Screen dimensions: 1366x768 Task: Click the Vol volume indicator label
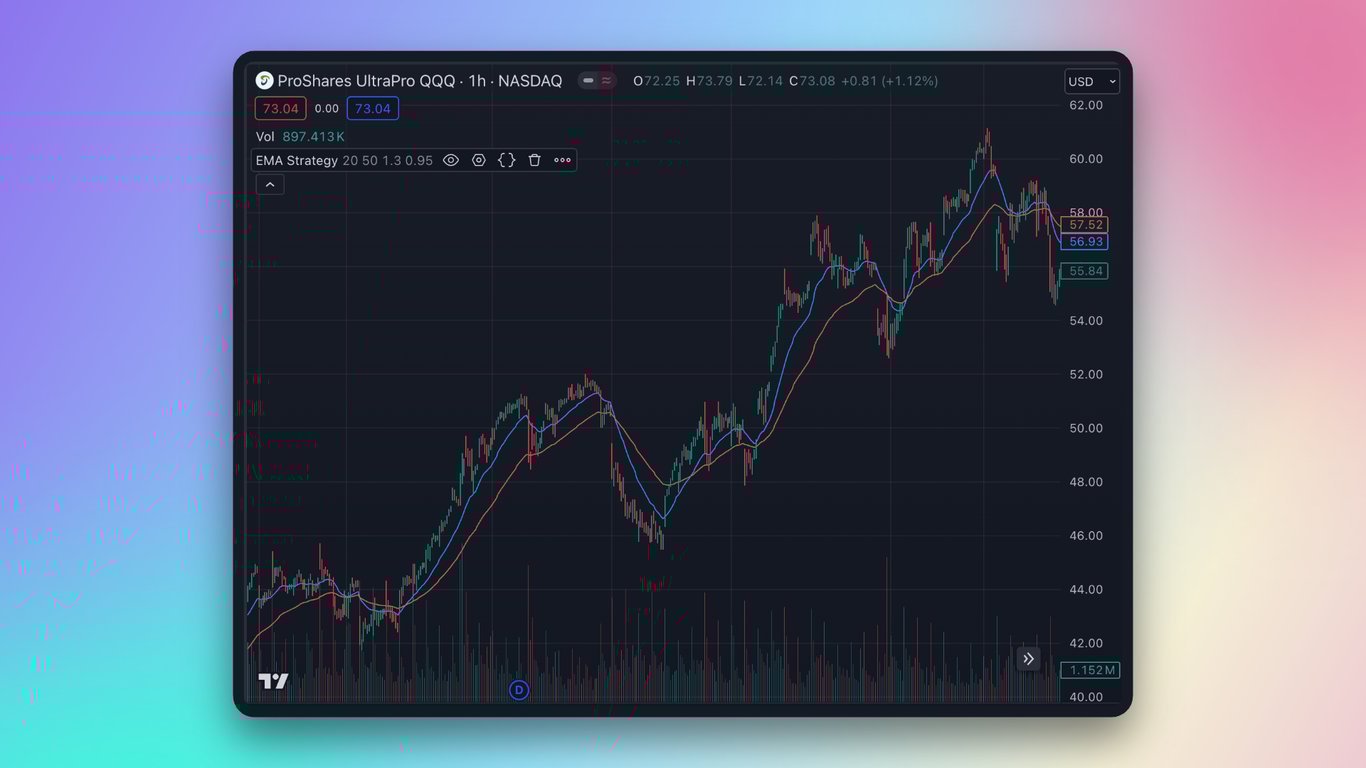point(265,136)
